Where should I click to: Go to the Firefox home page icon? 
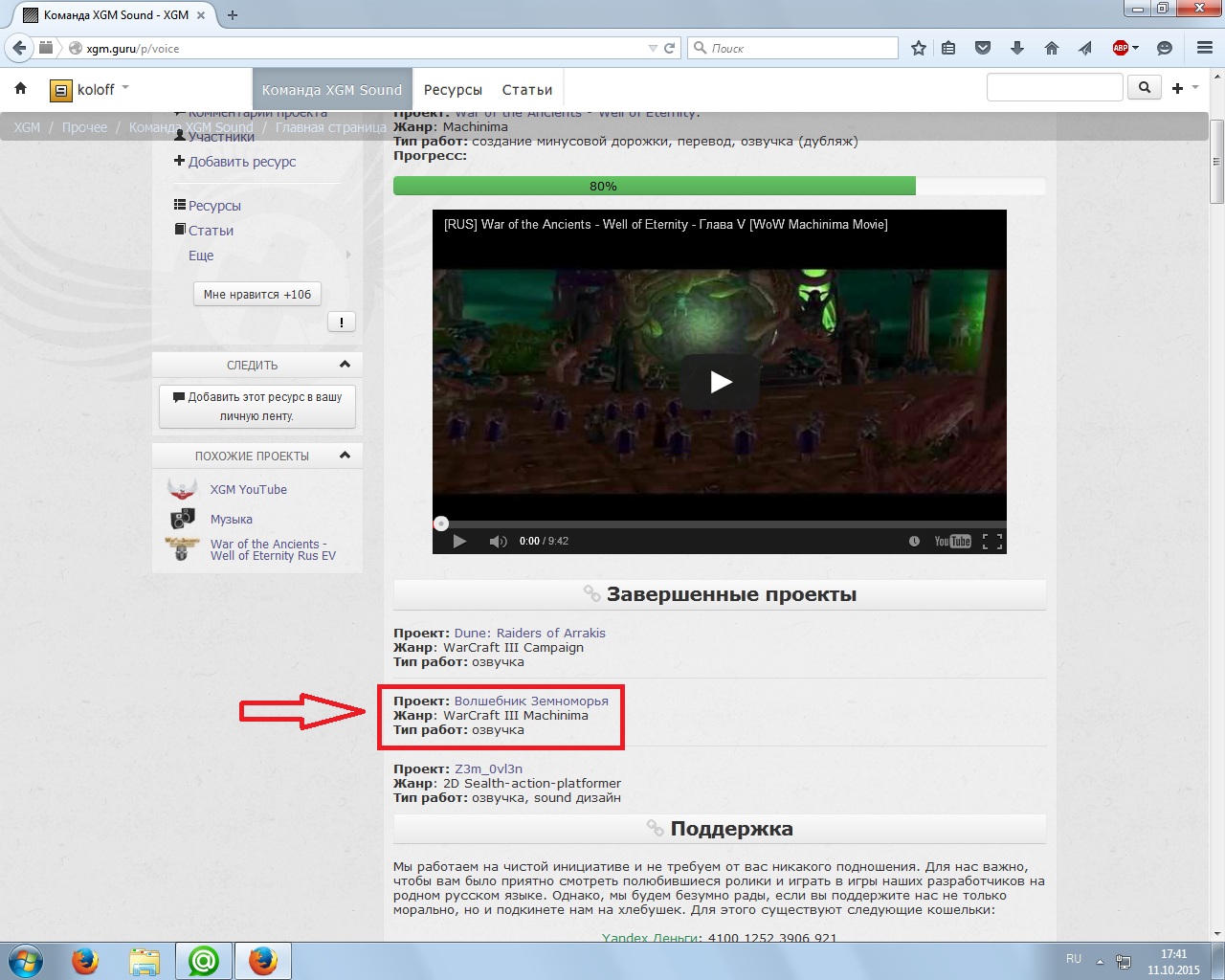coord(1052,48)
